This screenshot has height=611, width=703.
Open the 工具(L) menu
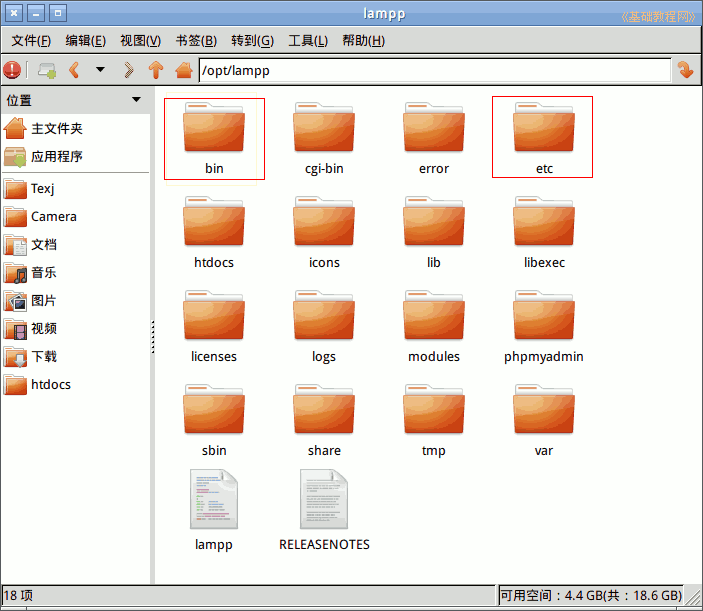point(308,41)
